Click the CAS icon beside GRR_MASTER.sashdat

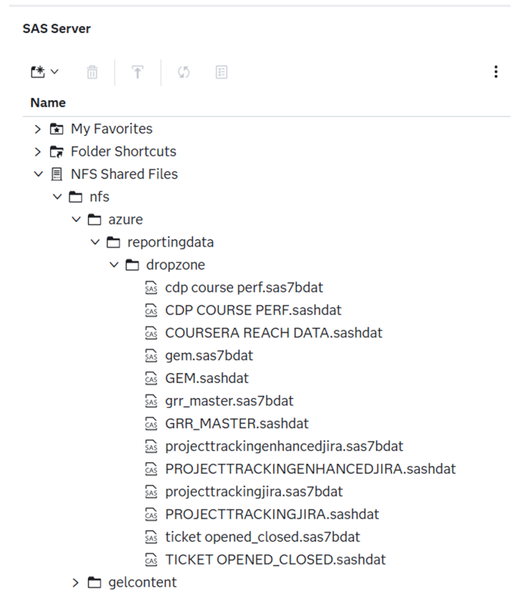[x=151, y=424]
